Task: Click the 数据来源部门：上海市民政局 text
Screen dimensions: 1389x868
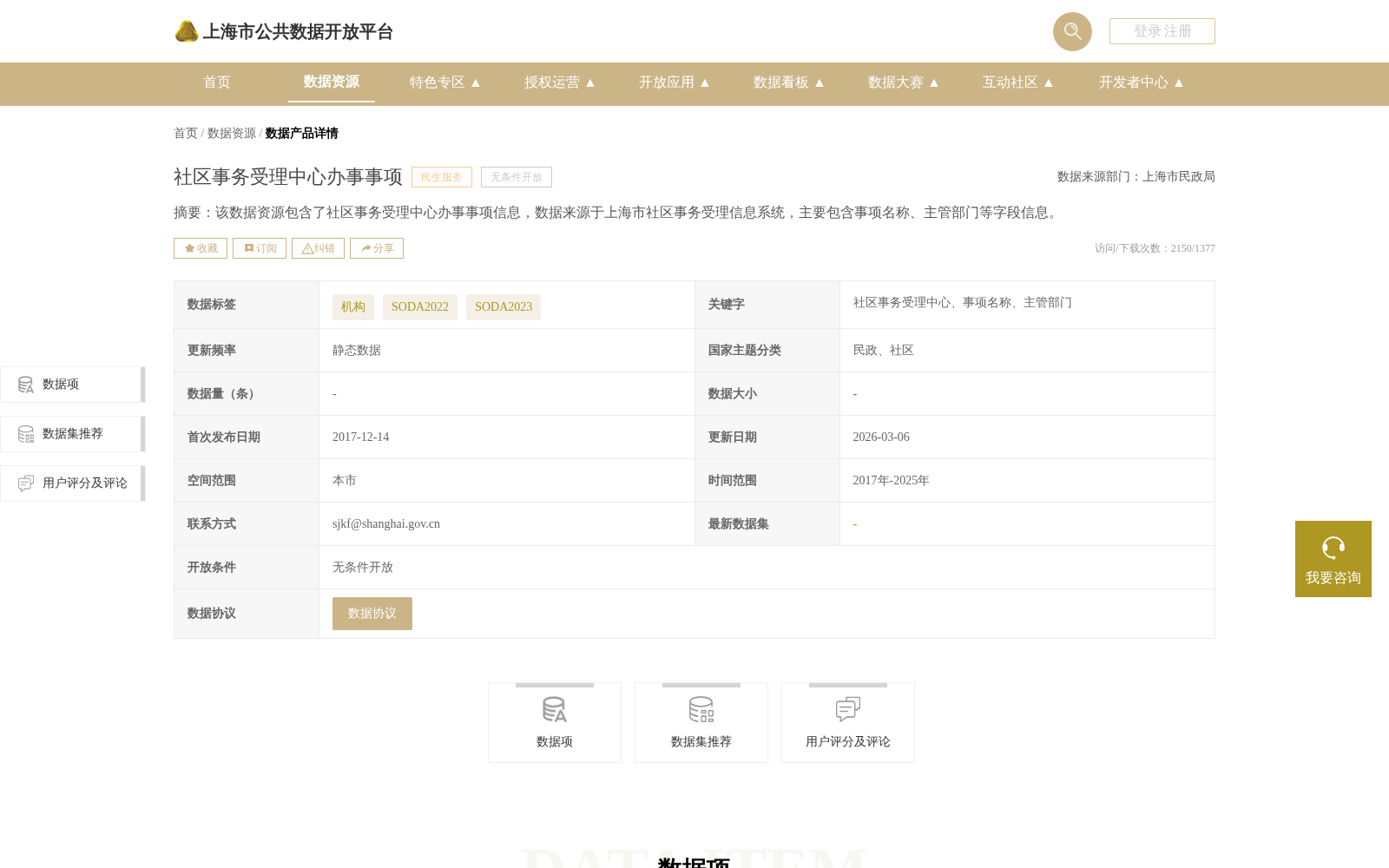Action: point(1136,177)
